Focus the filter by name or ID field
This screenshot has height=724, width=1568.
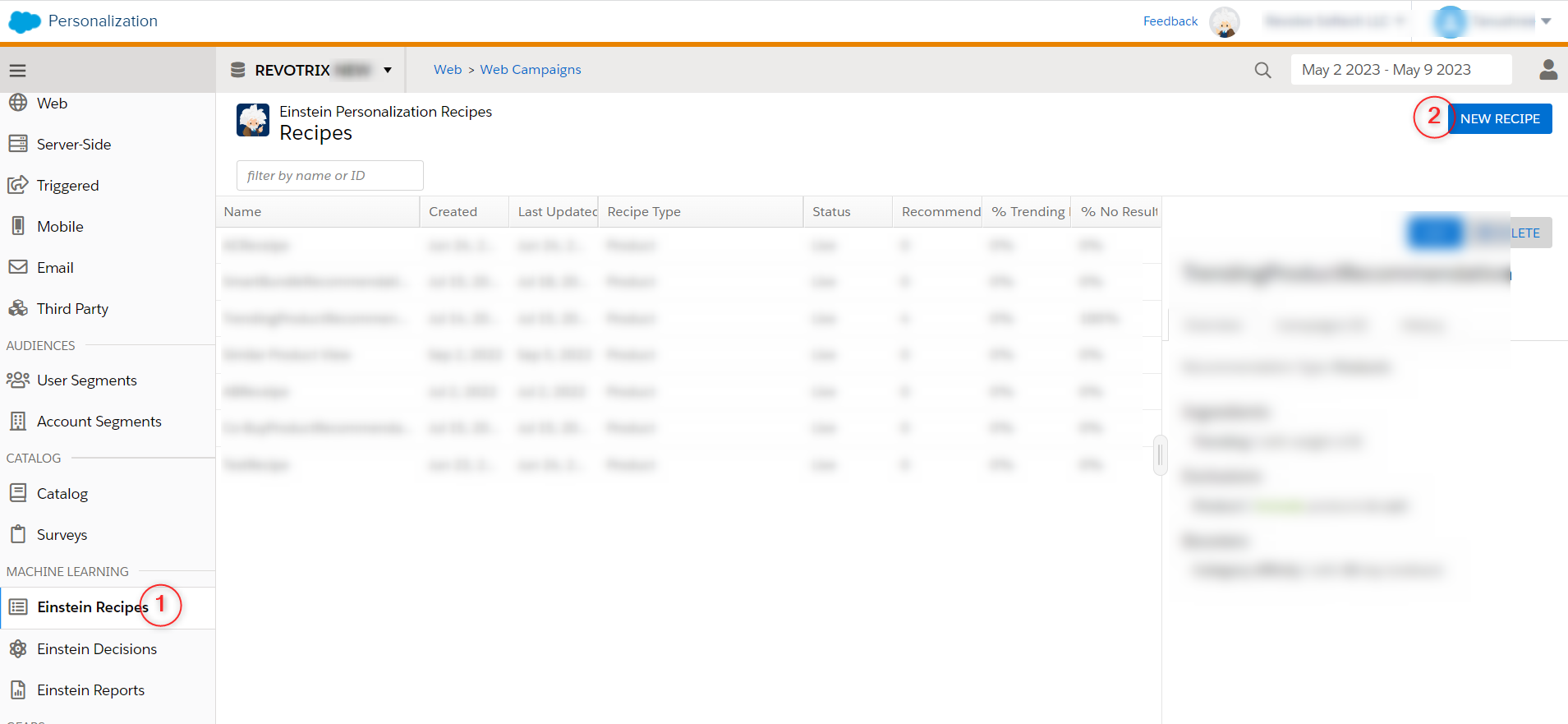coord(330,175)
